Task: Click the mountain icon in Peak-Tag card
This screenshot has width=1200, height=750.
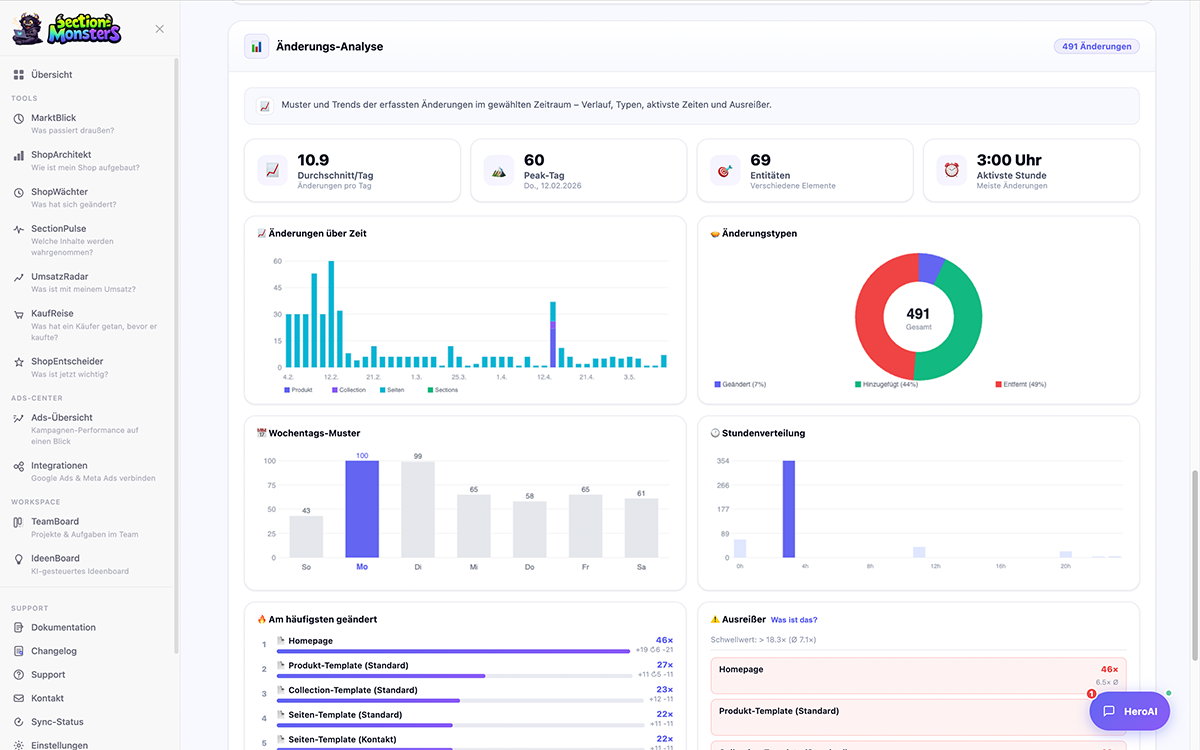Action: point(498,171)
